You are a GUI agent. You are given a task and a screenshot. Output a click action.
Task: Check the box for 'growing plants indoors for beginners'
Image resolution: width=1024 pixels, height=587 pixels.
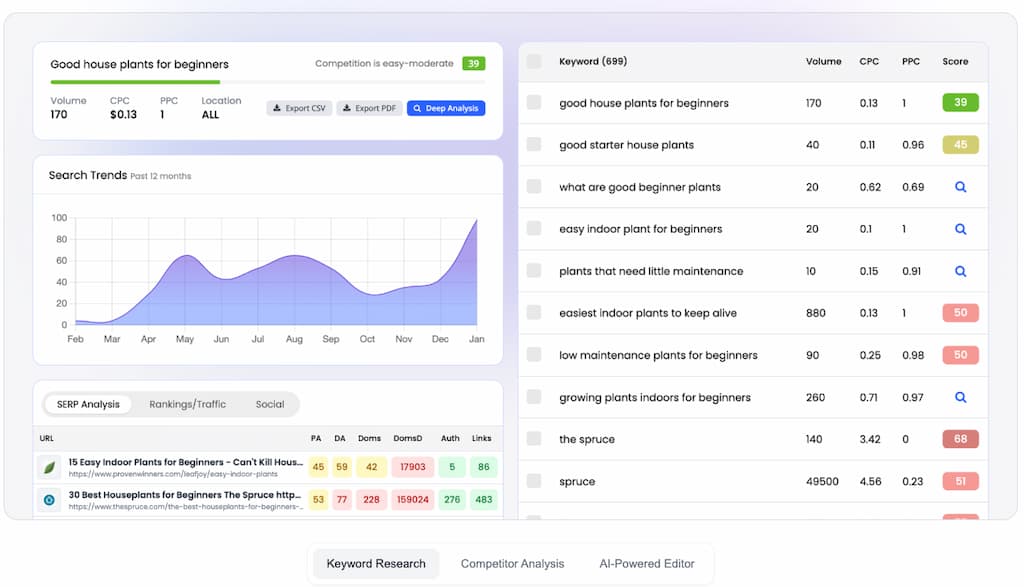(x=534, y=397)
